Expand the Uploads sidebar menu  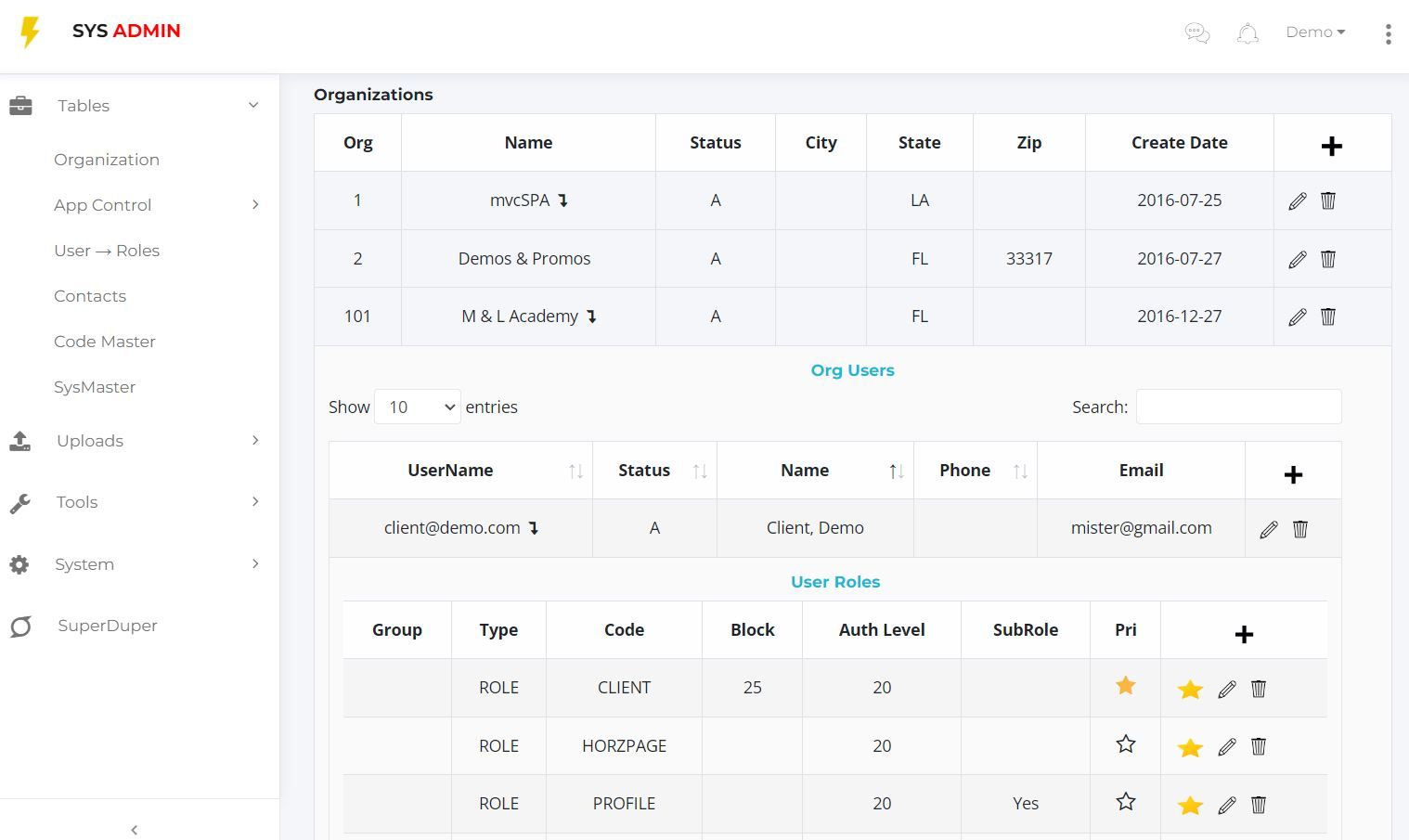pos(139,441)
